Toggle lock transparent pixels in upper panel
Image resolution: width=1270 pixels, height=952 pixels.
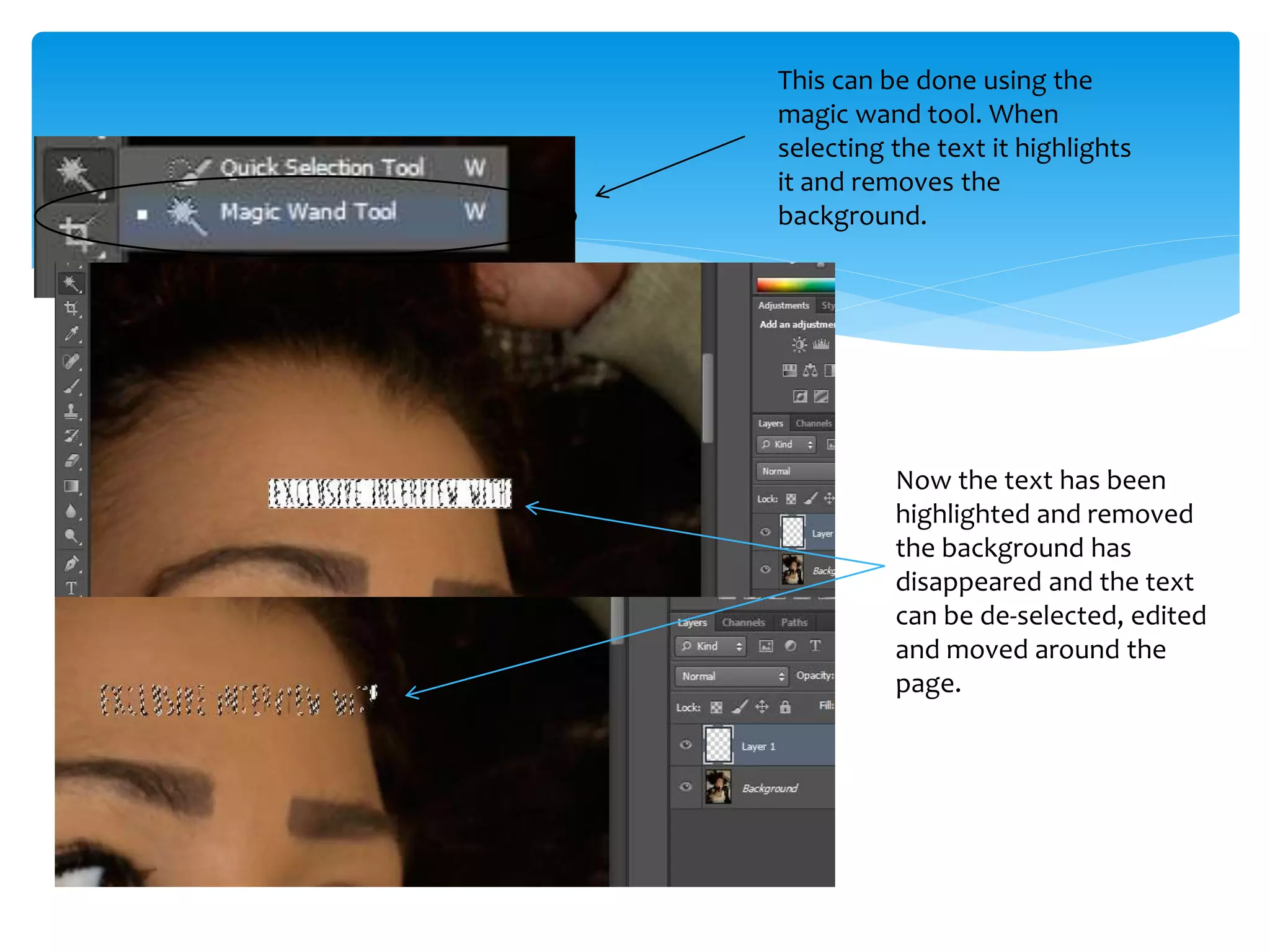[791, 499]
